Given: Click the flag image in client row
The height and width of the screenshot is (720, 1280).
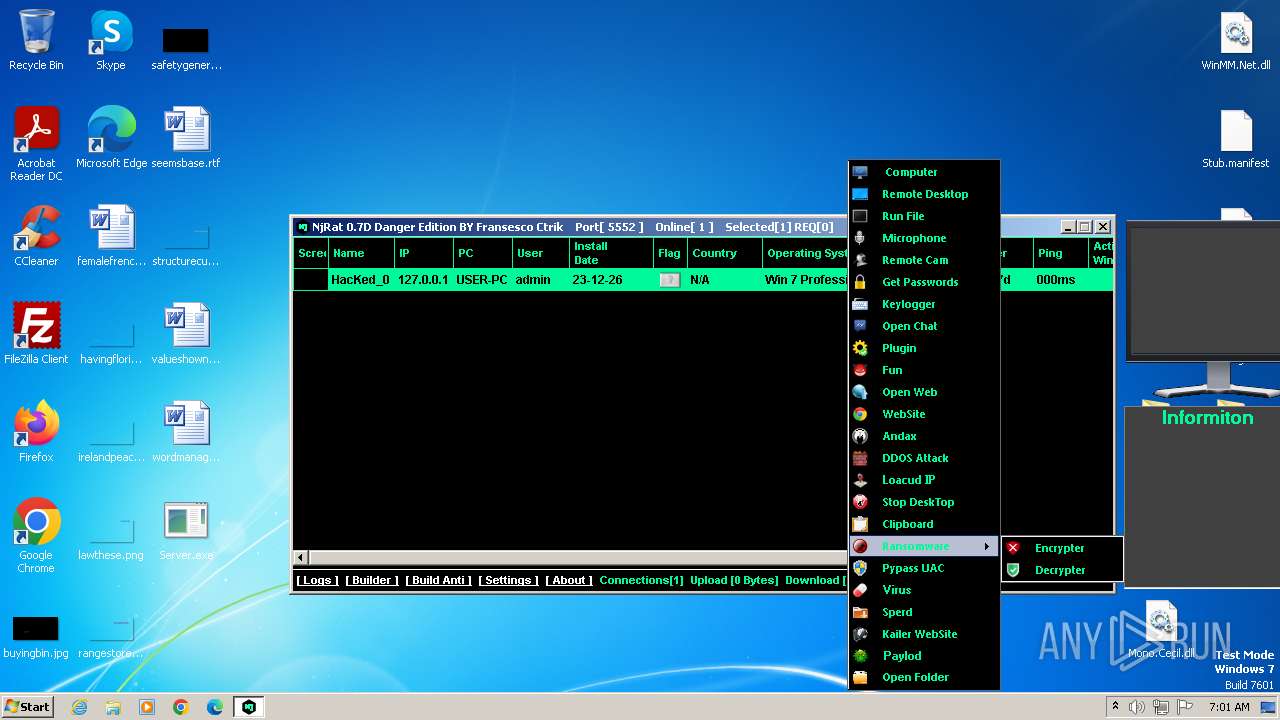Looking at the screenshot, I should tap(670, 280).
